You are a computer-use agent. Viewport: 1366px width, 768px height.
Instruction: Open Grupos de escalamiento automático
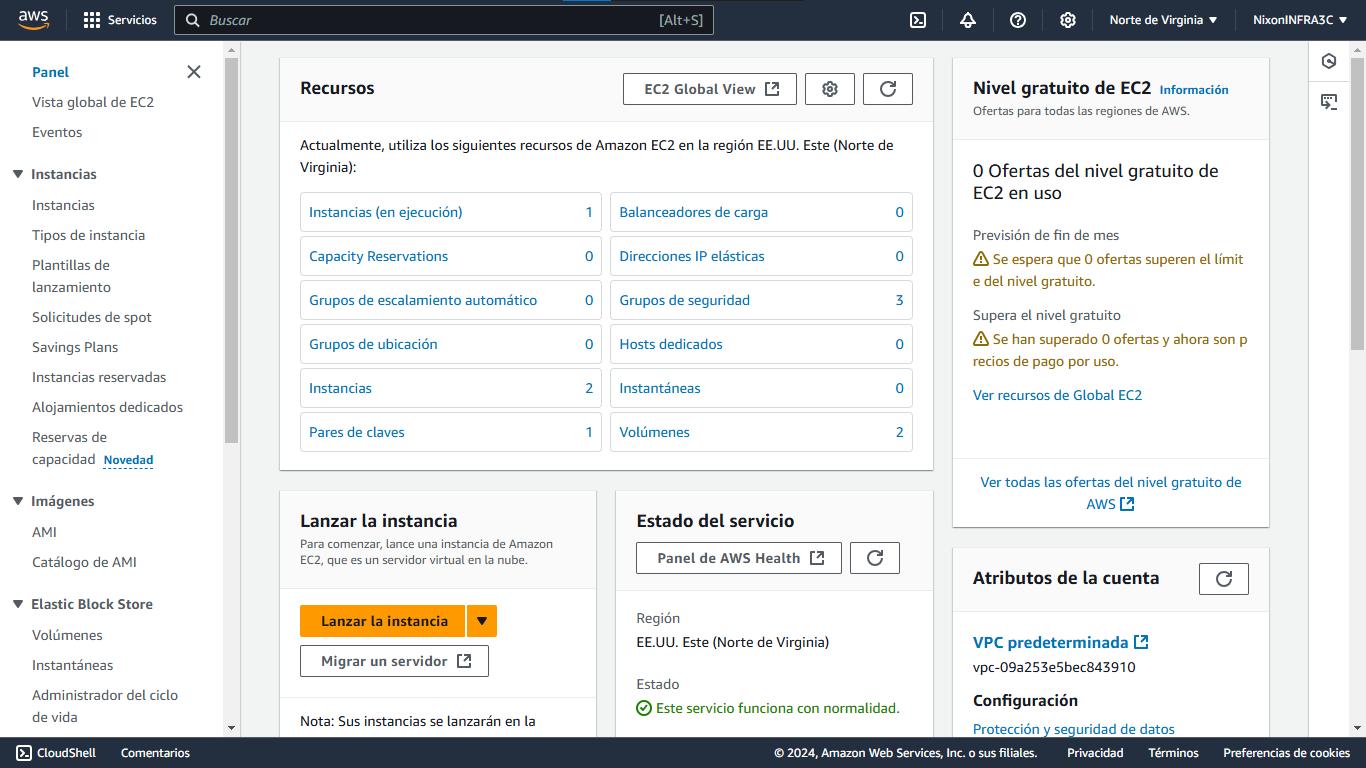pos(423,300)
